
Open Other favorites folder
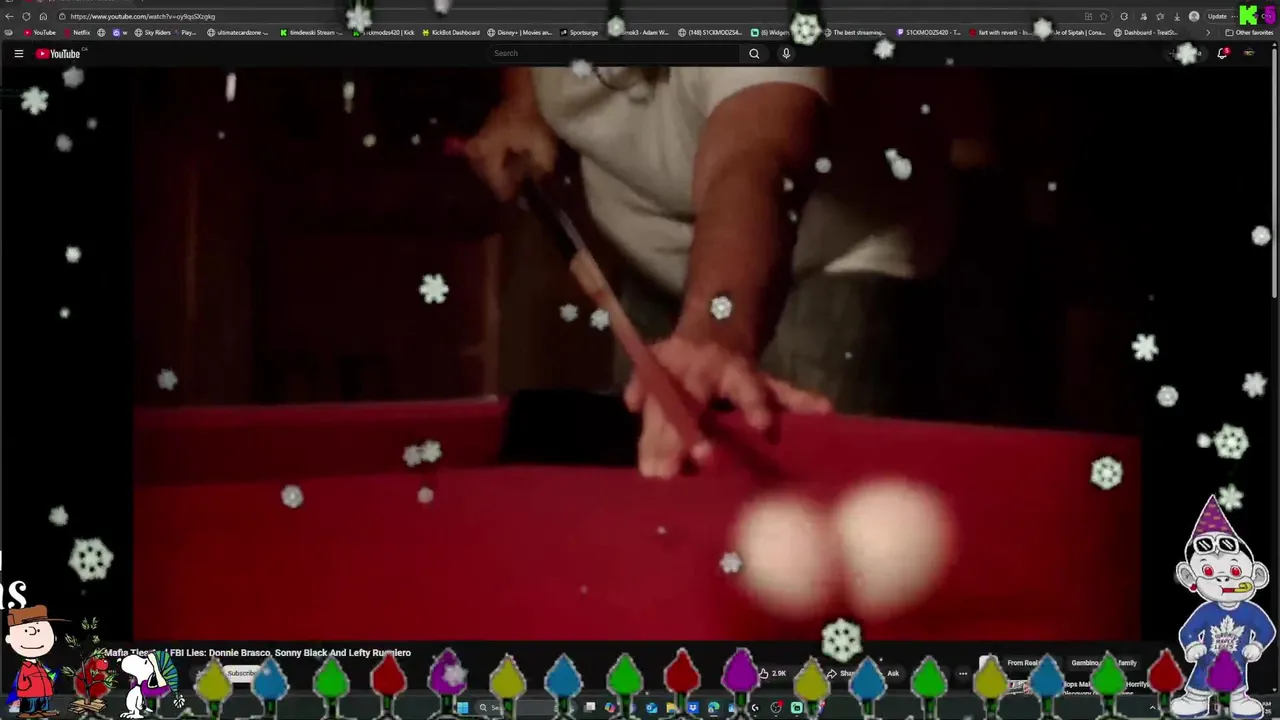(x=1249, y=32)
